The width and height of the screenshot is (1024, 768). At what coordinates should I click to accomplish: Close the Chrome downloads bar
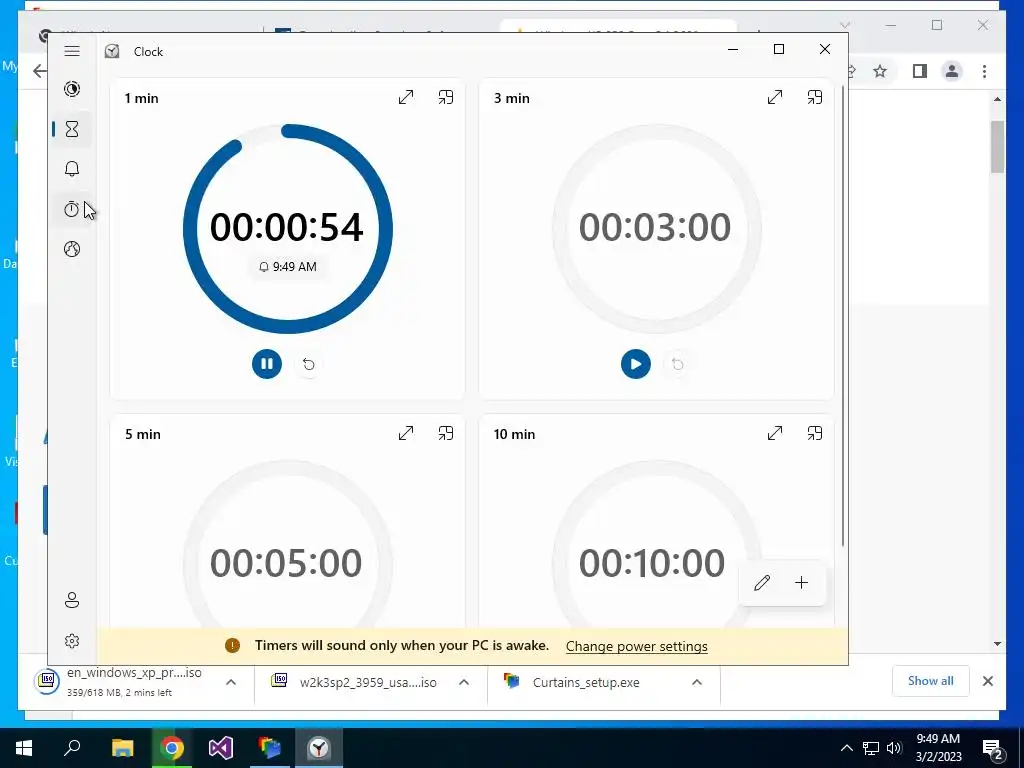[987, 681]
